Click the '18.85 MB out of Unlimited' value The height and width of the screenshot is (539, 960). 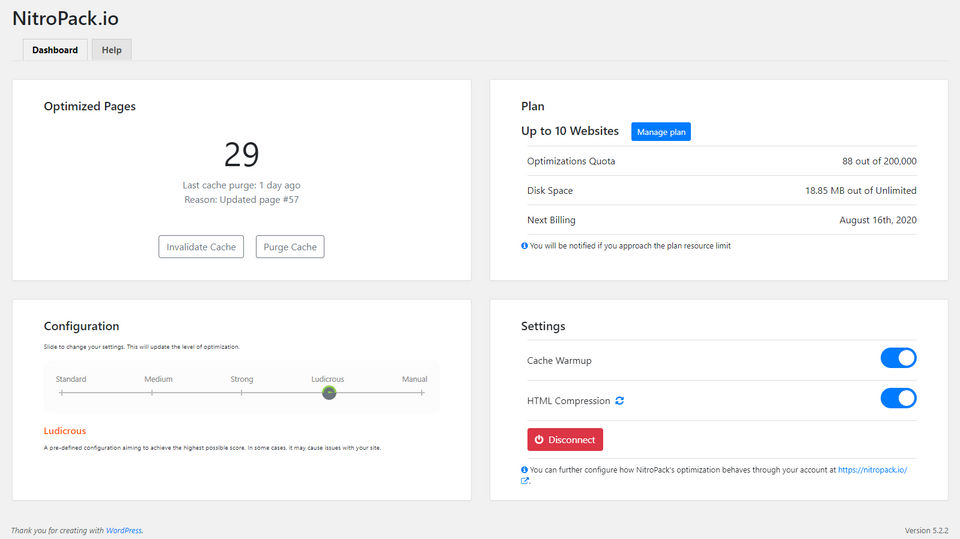click(x=861, y=190)
